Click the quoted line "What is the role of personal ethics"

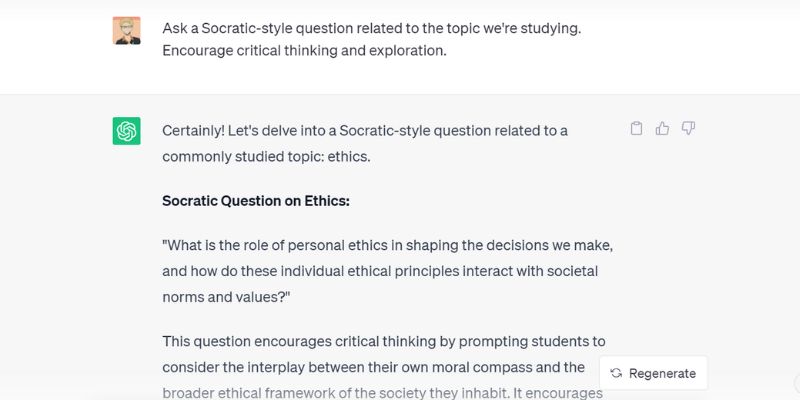click(388, 245)
